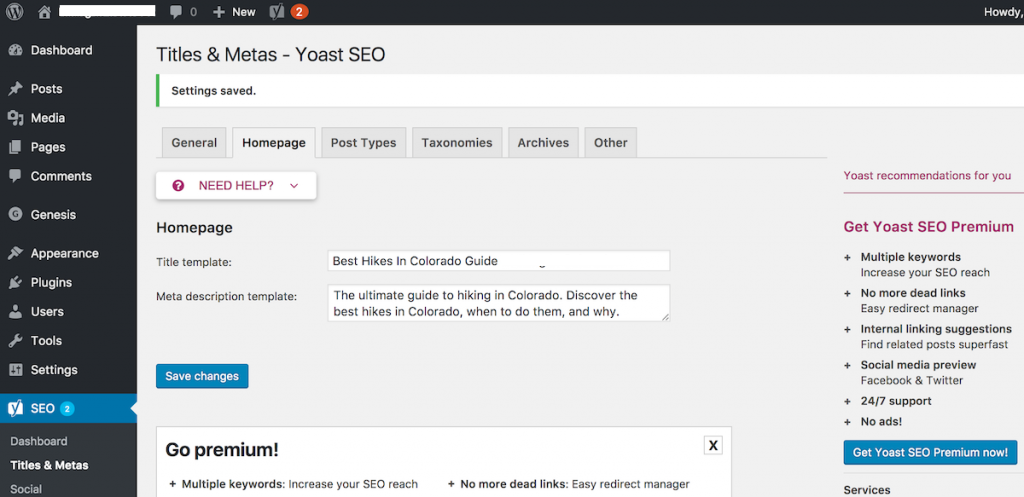
Task: Focus the Title template input field
Action: [498, 261]
